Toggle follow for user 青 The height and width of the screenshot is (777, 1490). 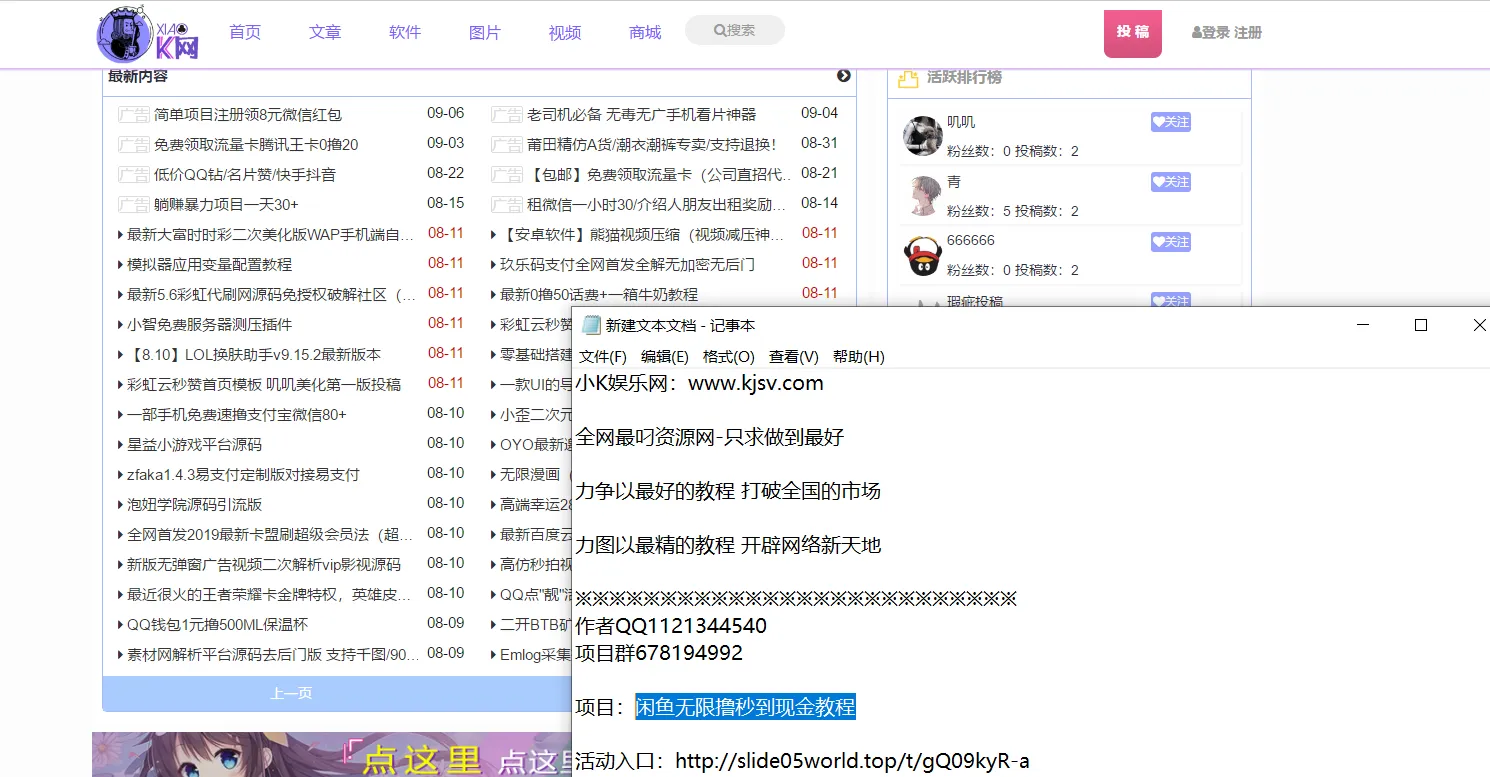point(1170,181)
